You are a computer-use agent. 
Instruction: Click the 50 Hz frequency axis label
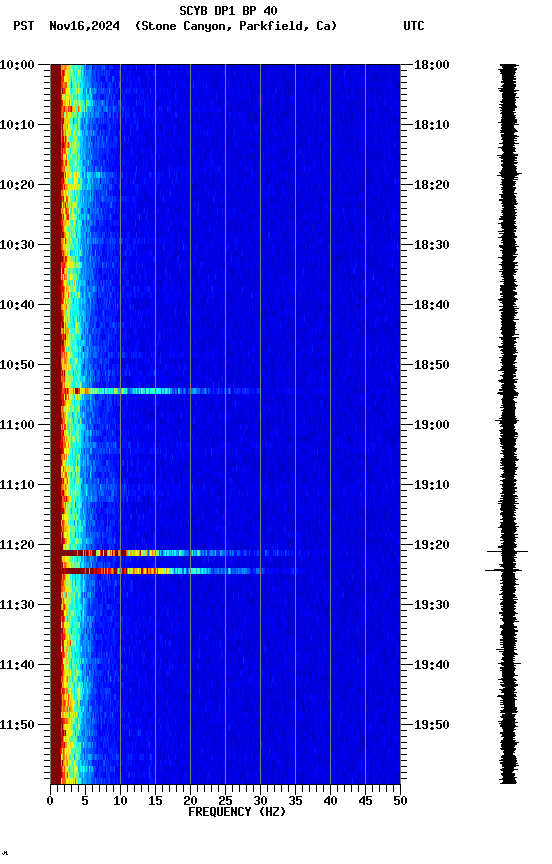pos(400,801)
